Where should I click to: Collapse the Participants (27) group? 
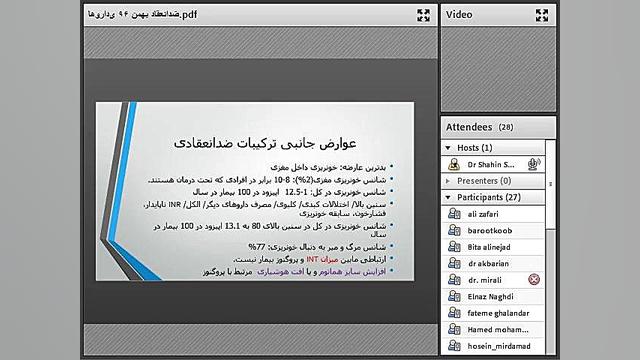(448, 198)
